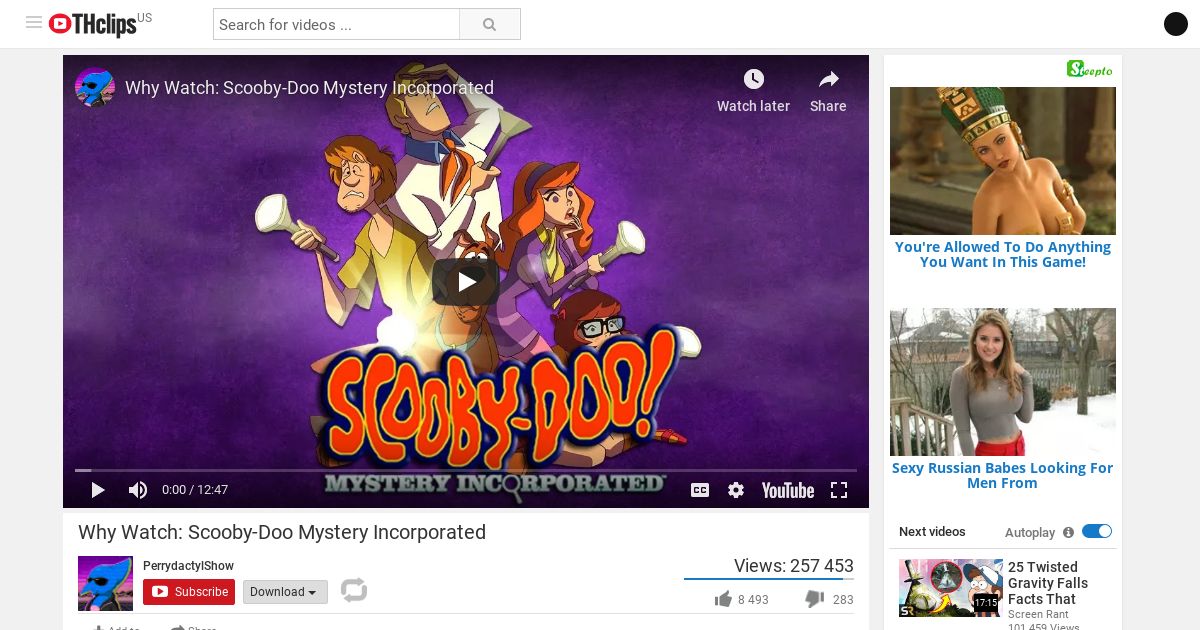The height and width of the screenshot is (630, 1200).
Task: Toggle closed captions CC button
Action: [700, 490]
